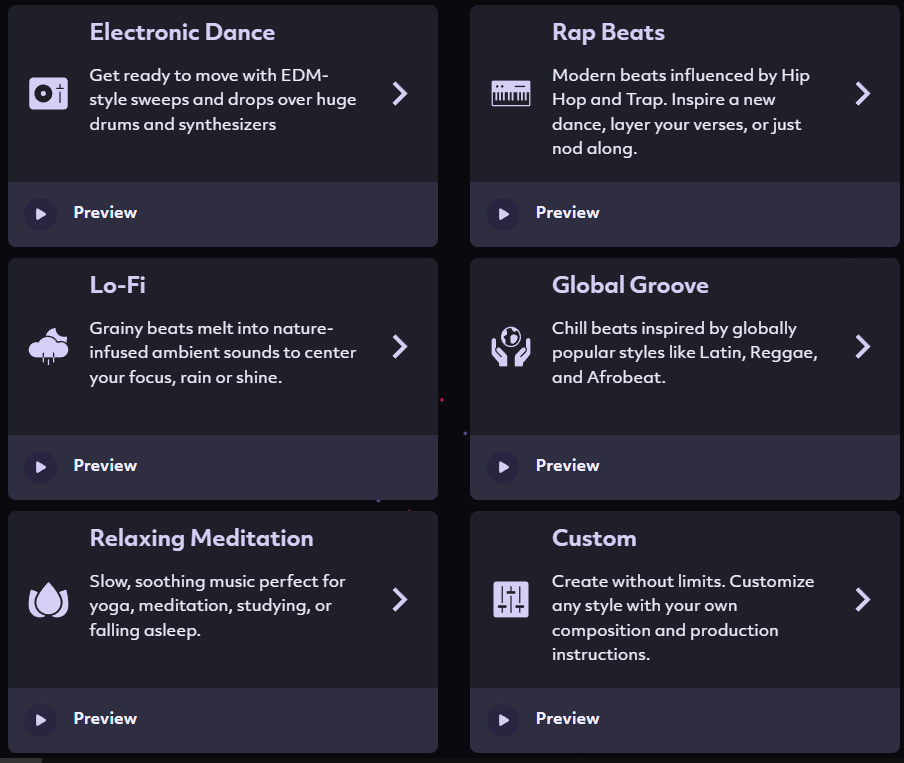Select the Custom style title
The height and width of the screenshot is (763, 904).
(594, 538)
